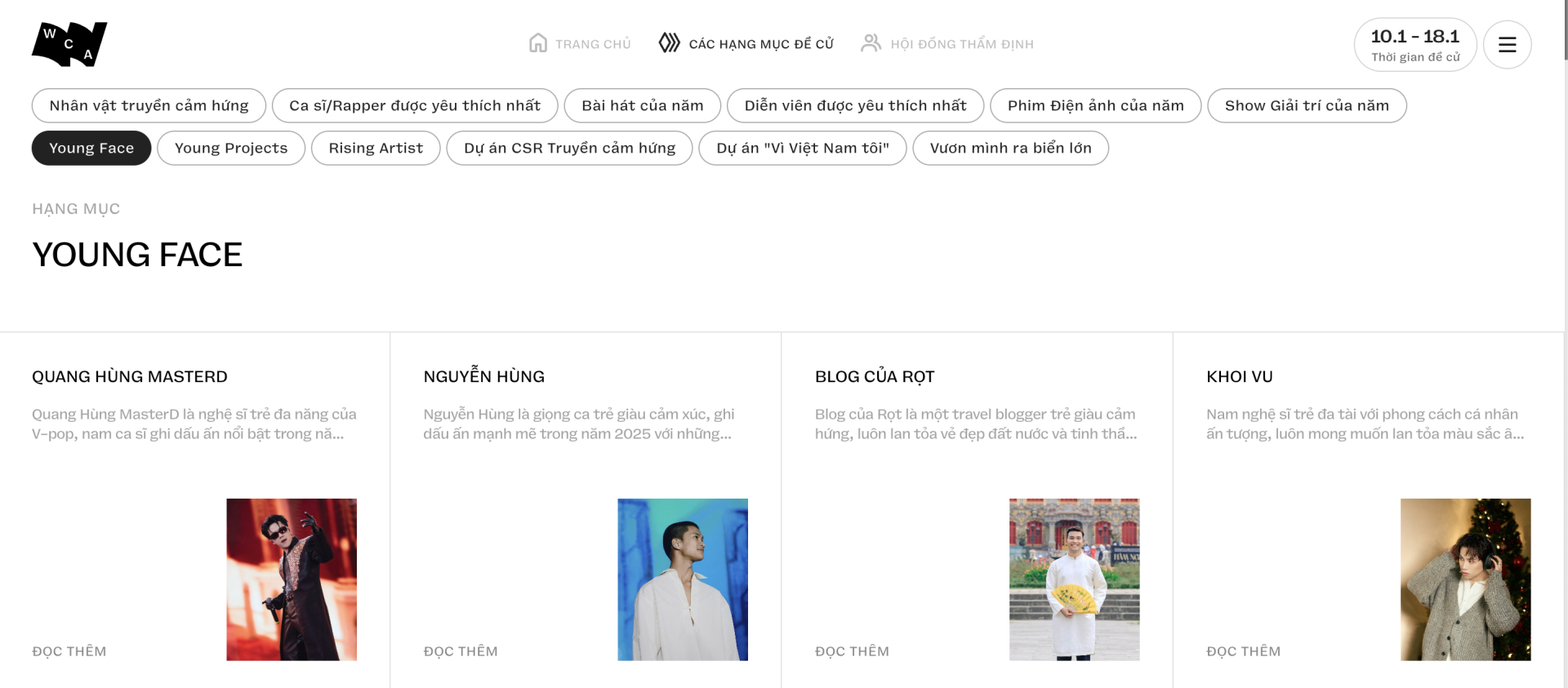Switch to Bài hát của năm category
Viewport: 1568px width, 688px height.
coord(642,105)
